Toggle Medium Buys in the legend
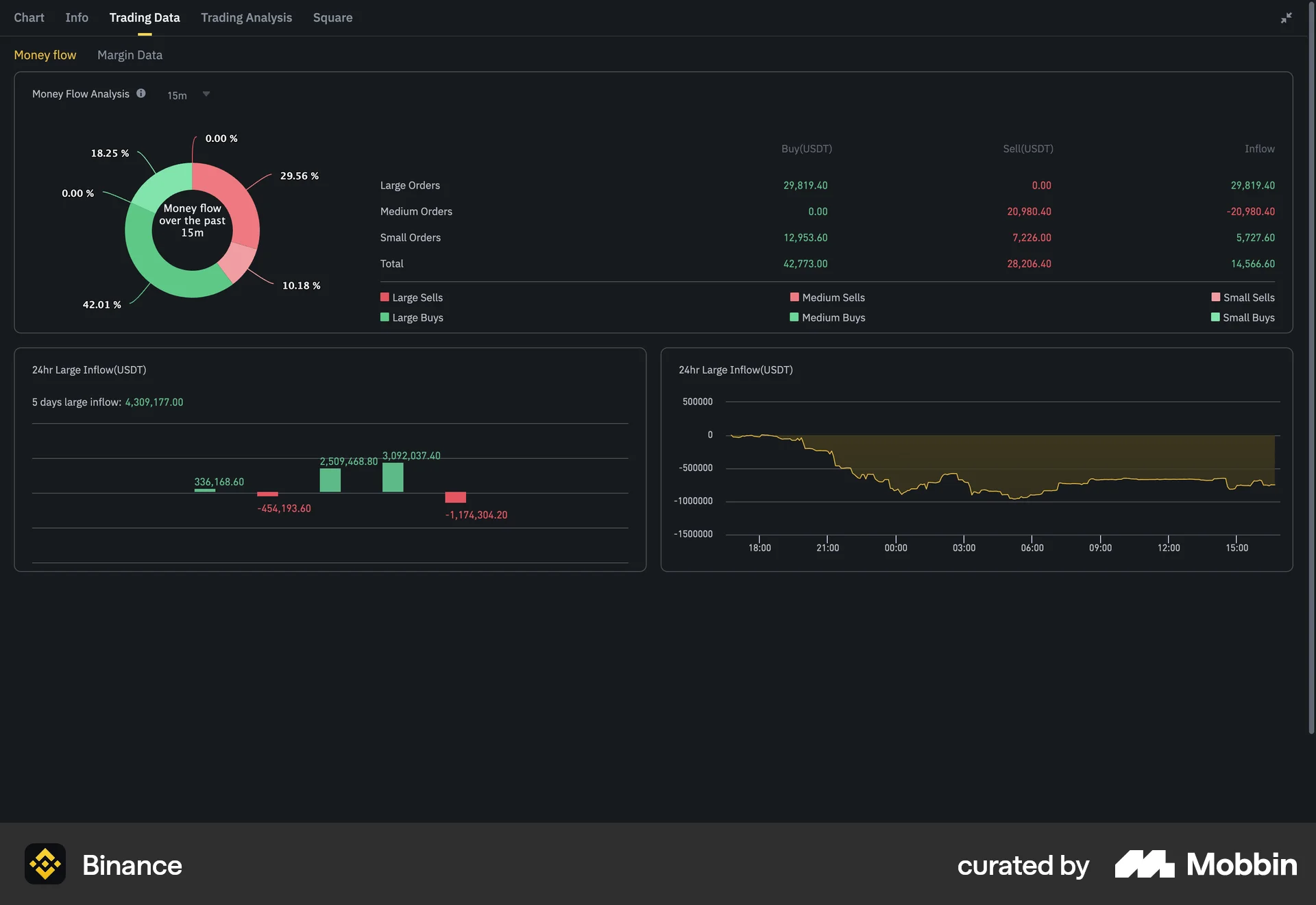The height and width of the screenshot is (905, 1316). (x=827, y=317)
